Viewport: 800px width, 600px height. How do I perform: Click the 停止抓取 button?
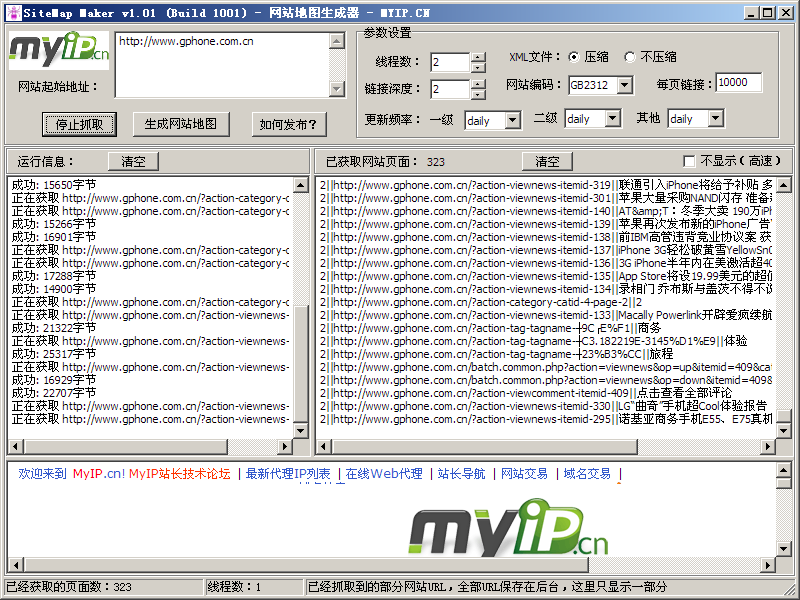tap(80, 124)
